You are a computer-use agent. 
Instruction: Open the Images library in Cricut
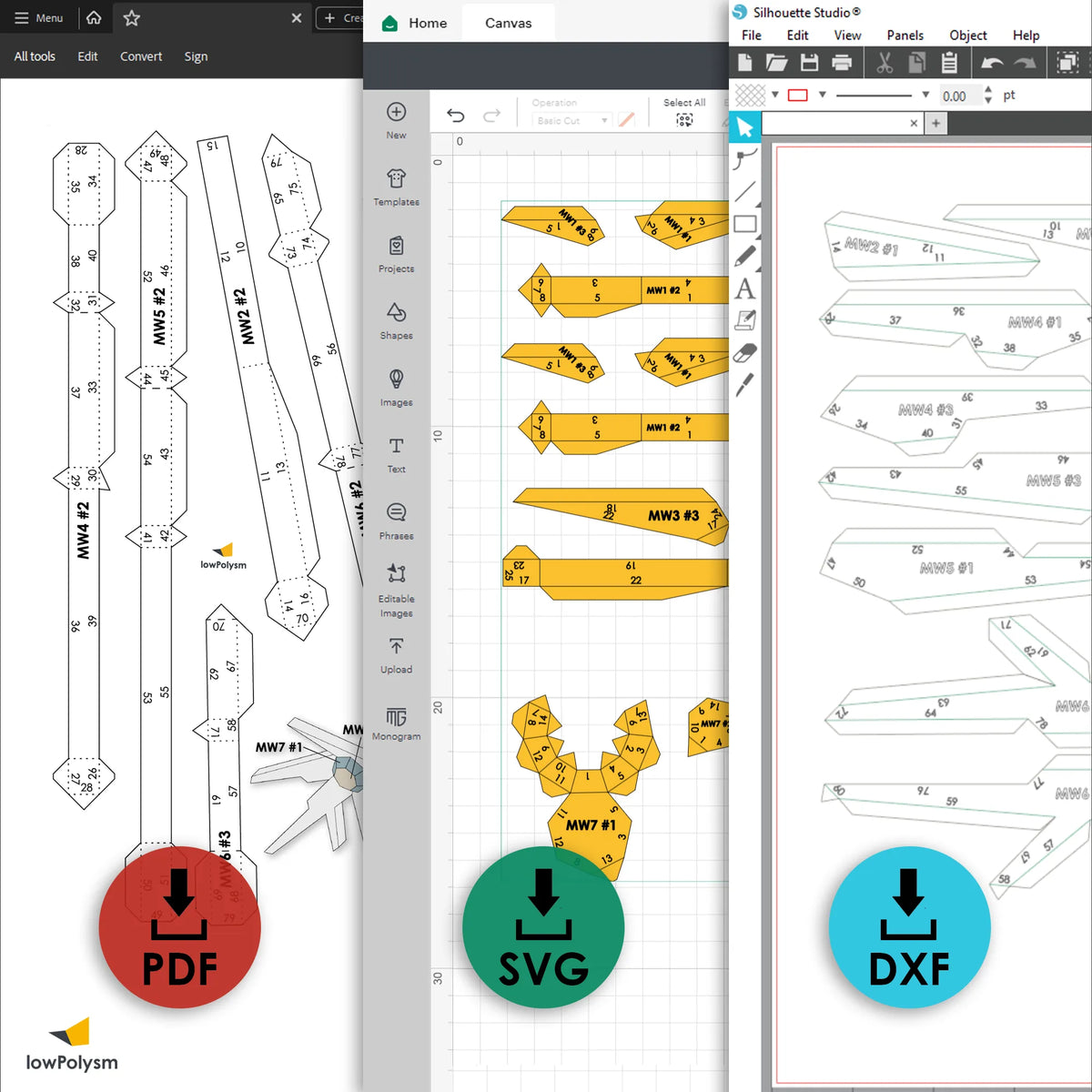(x=396, y=388)
